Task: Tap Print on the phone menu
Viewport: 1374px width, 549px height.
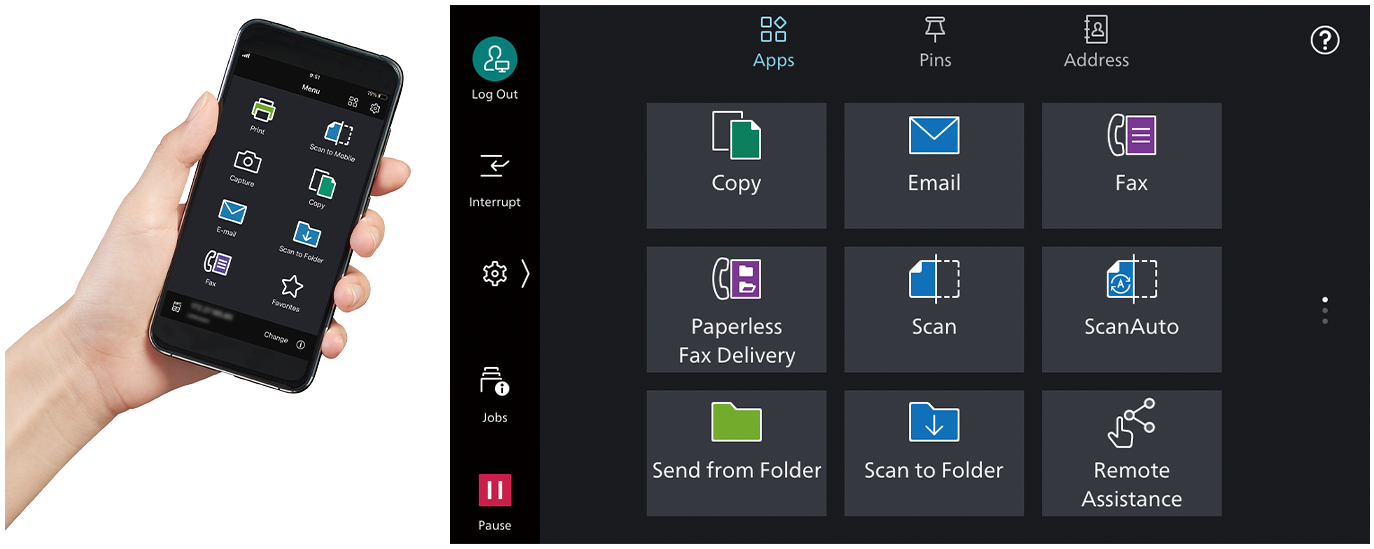Action: [x=261, y=114]
